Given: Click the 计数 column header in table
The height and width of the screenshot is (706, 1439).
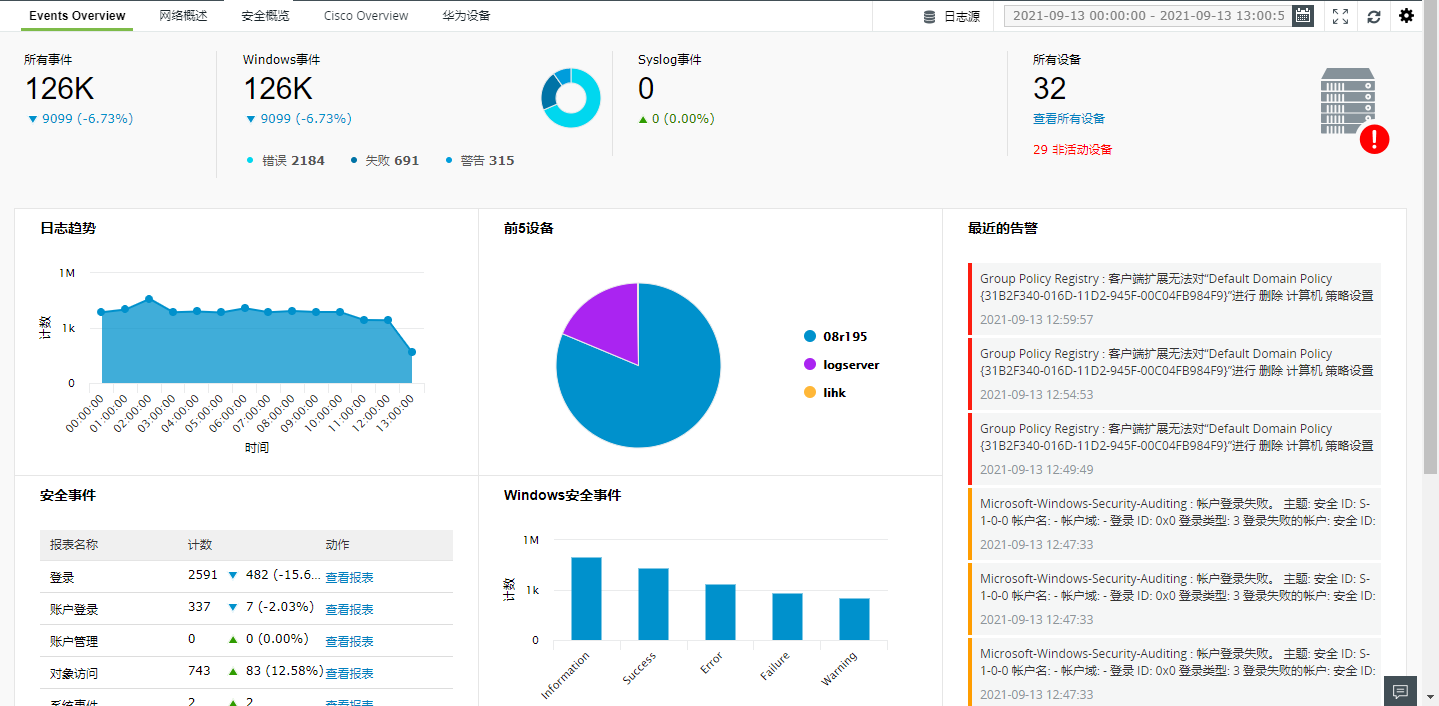Looking at the screenshot, I should (x=200, y=545).
